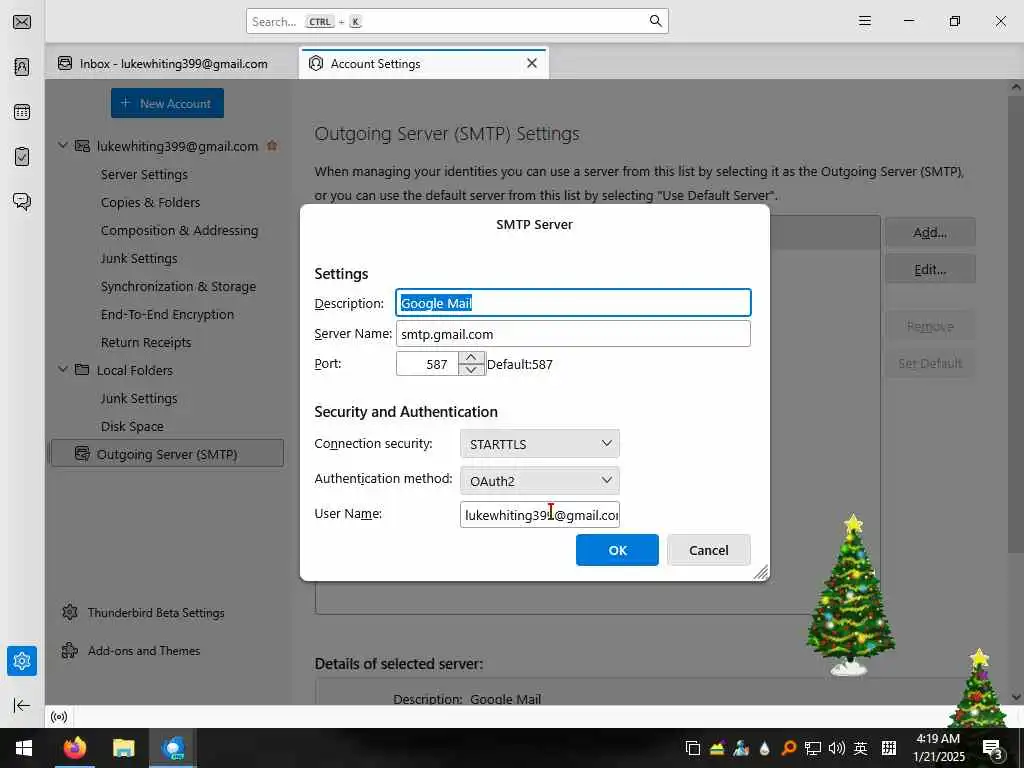The image size is (1024, 768).
Task: Open Composition & Addressing settings
Action: (180, 231)
